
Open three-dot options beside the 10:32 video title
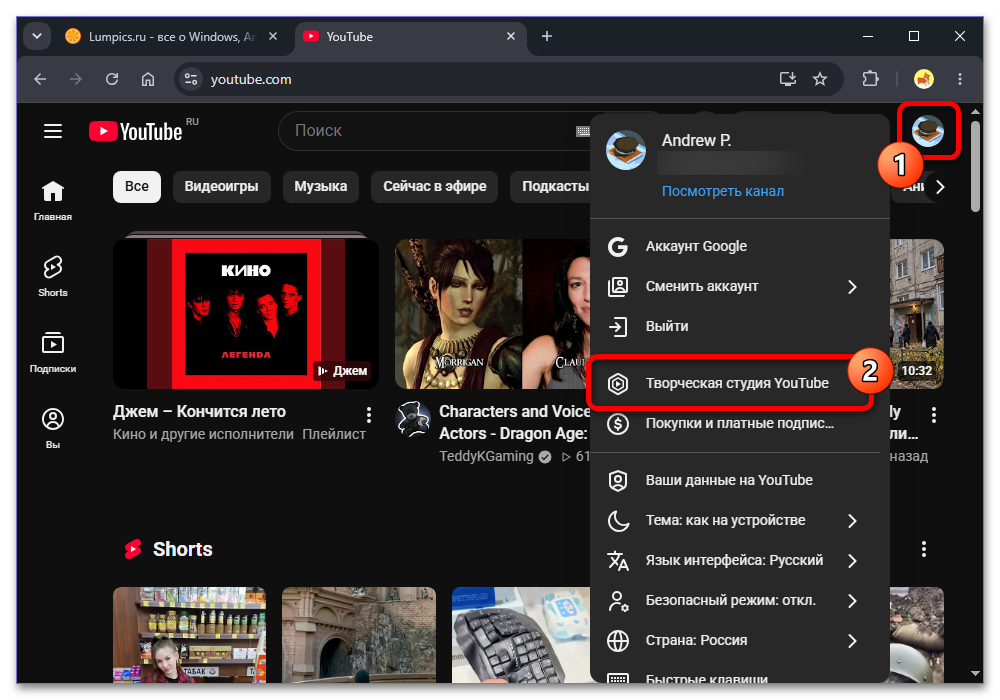pyautogui.click(x=934, y=415)
